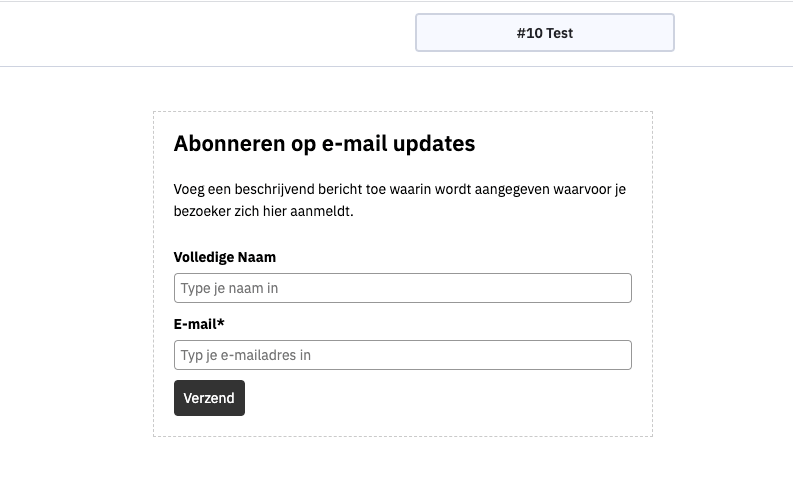Select the descriptive paragraph under the heading
Screen dimensions: 793x485
400,200
